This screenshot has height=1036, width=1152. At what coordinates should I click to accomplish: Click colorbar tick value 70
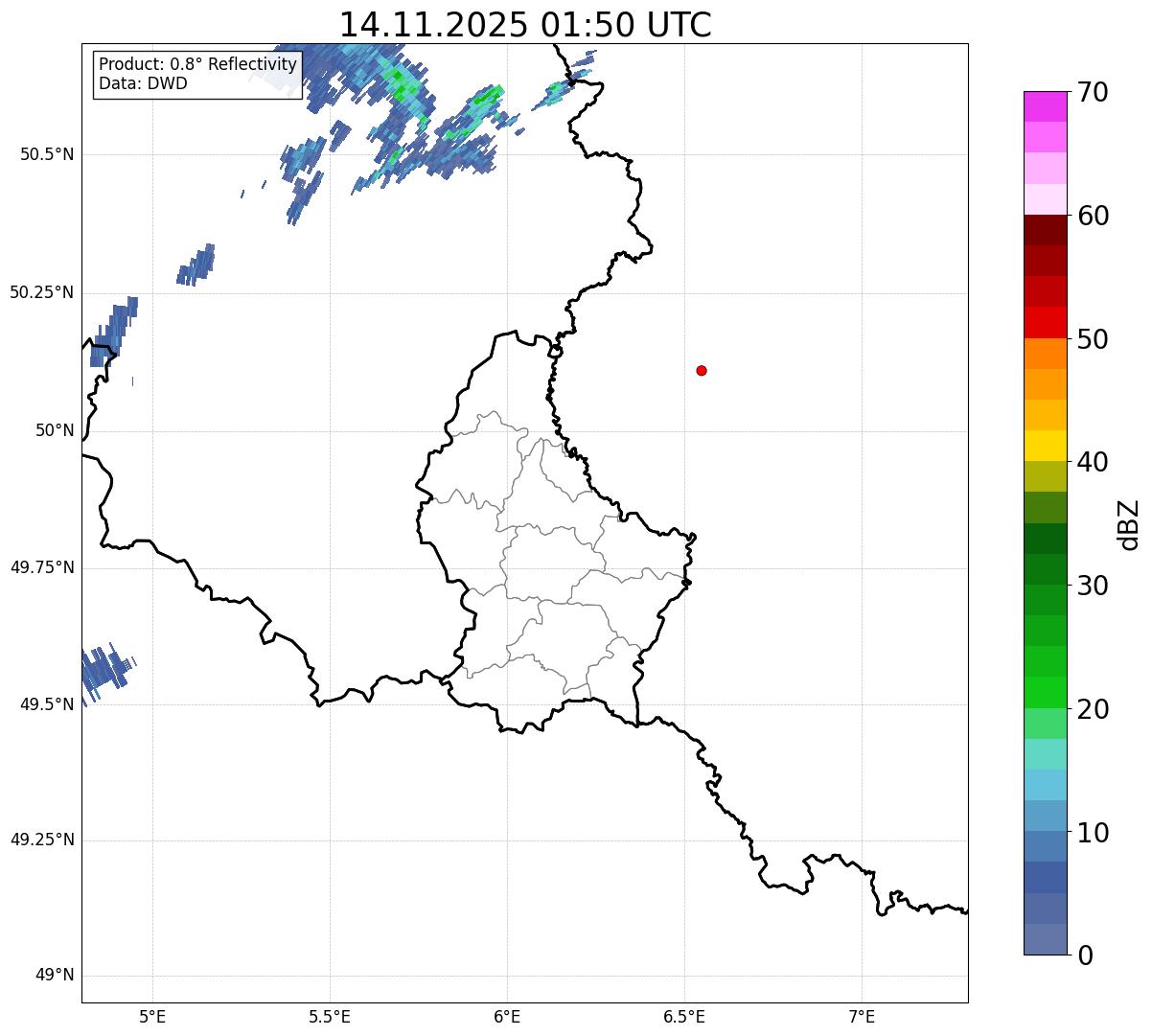click(x=1093, y=92)
